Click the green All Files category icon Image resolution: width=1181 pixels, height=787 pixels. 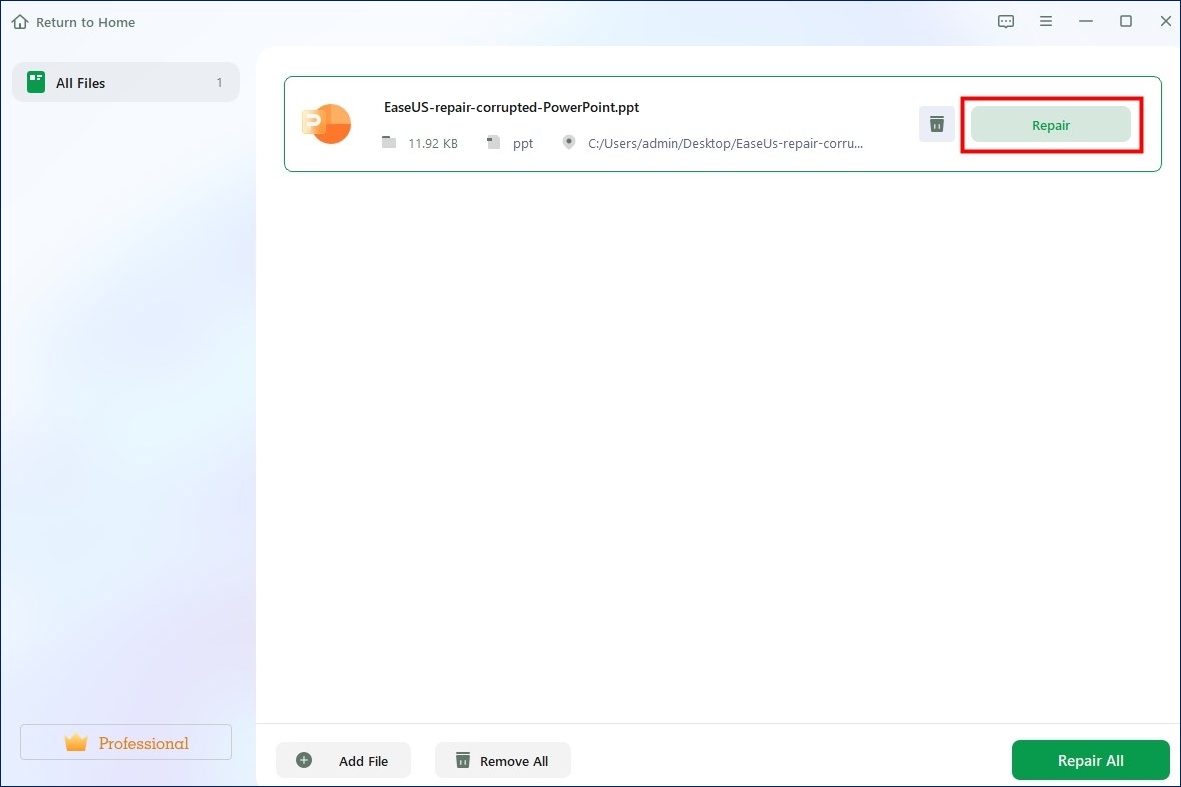coord(36,82)
